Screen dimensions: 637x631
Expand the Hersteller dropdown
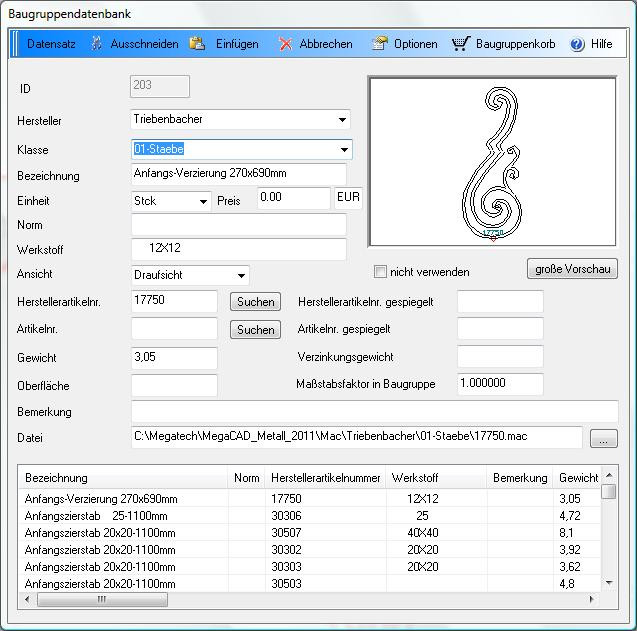pos(343,120)
